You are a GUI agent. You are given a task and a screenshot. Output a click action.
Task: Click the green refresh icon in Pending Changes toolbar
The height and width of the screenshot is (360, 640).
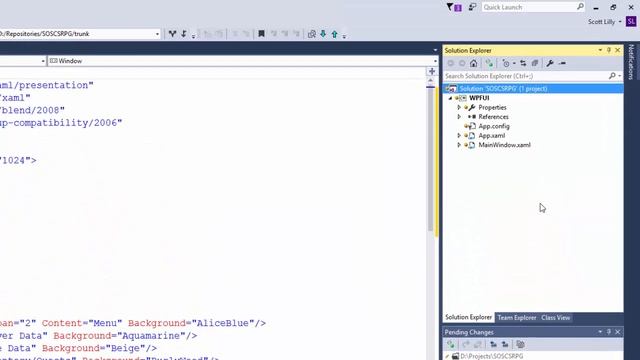451,344
